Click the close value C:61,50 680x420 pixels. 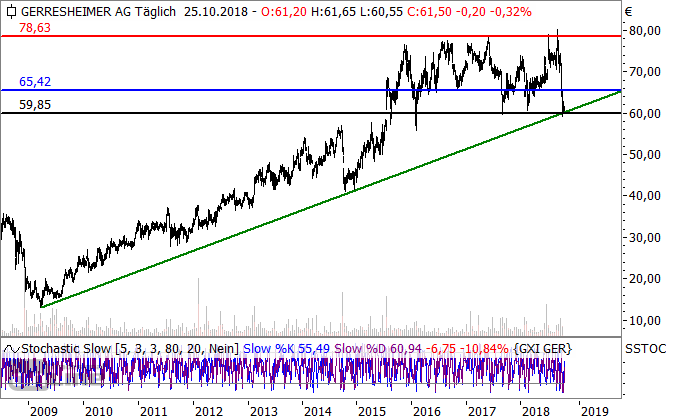click(429, 12)
